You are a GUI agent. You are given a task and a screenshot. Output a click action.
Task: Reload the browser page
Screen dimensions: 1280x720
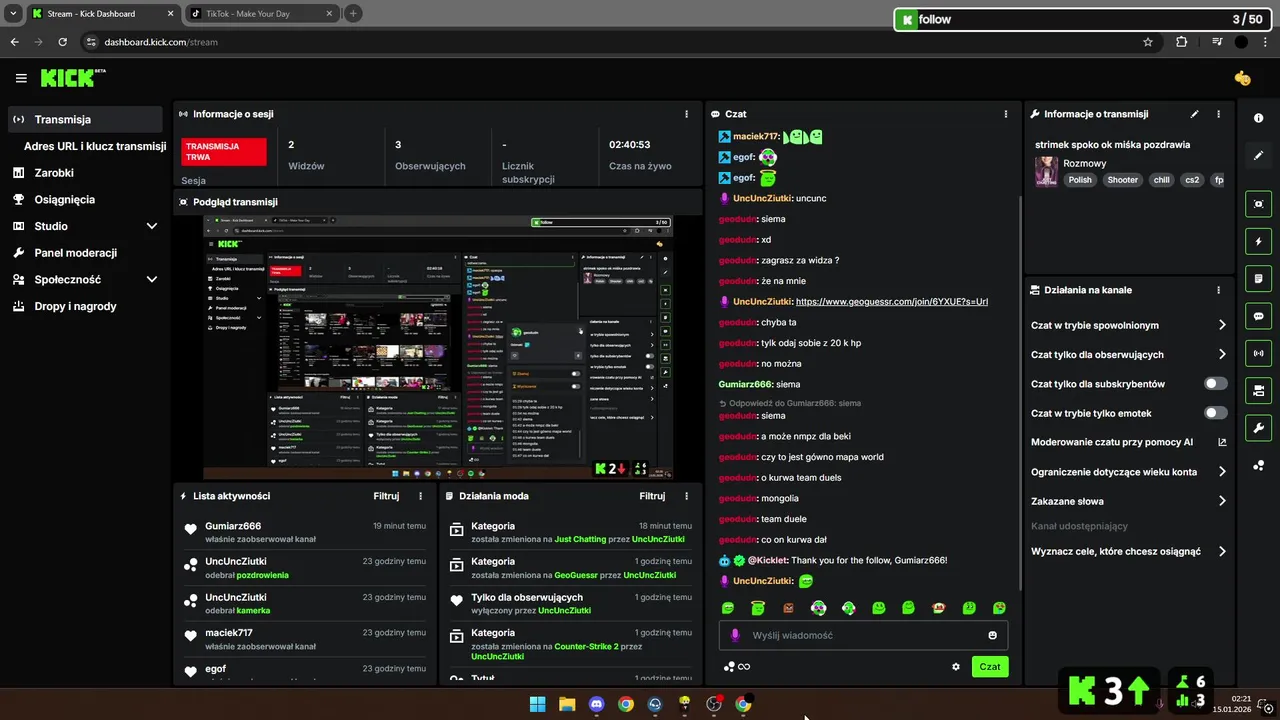coord(63,42)
